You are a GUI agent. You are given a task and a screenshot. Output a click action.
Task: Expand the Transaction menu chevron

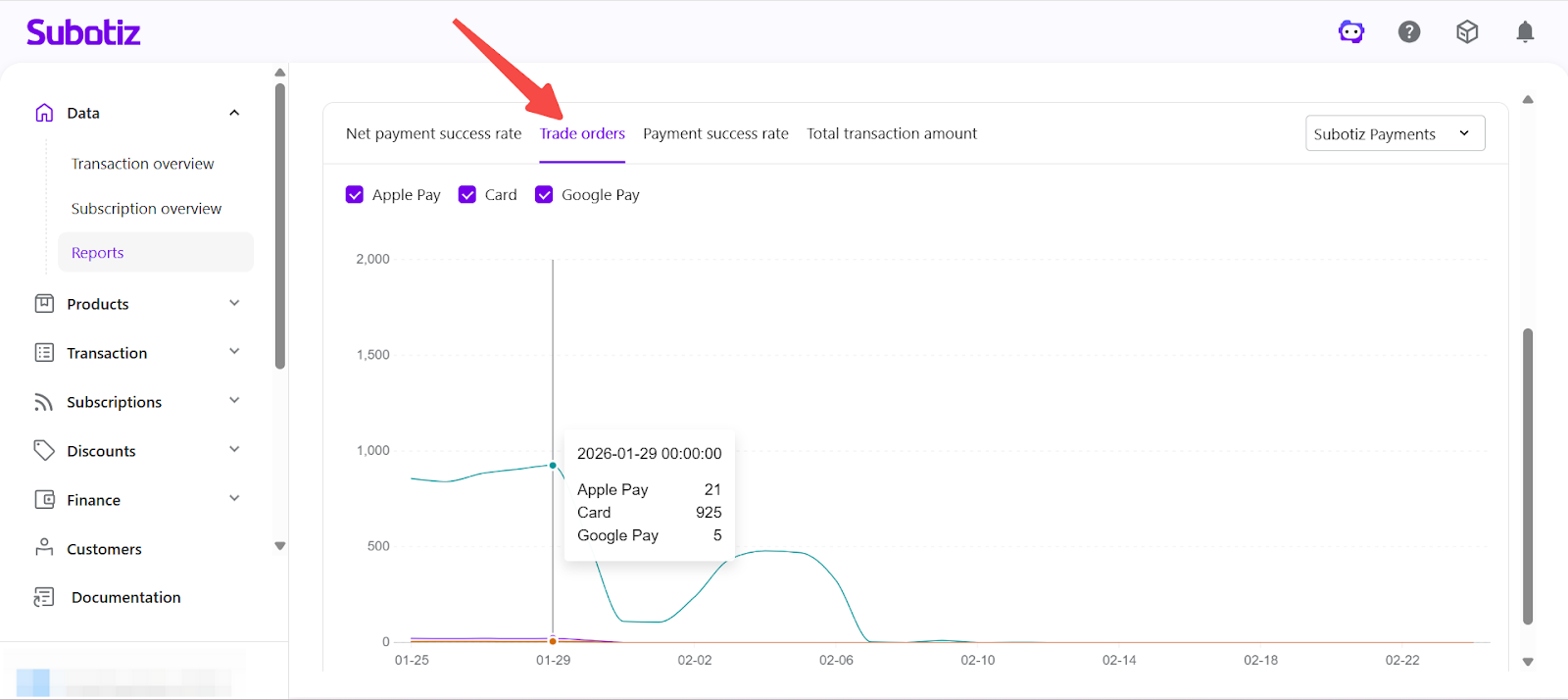point(234,352)
